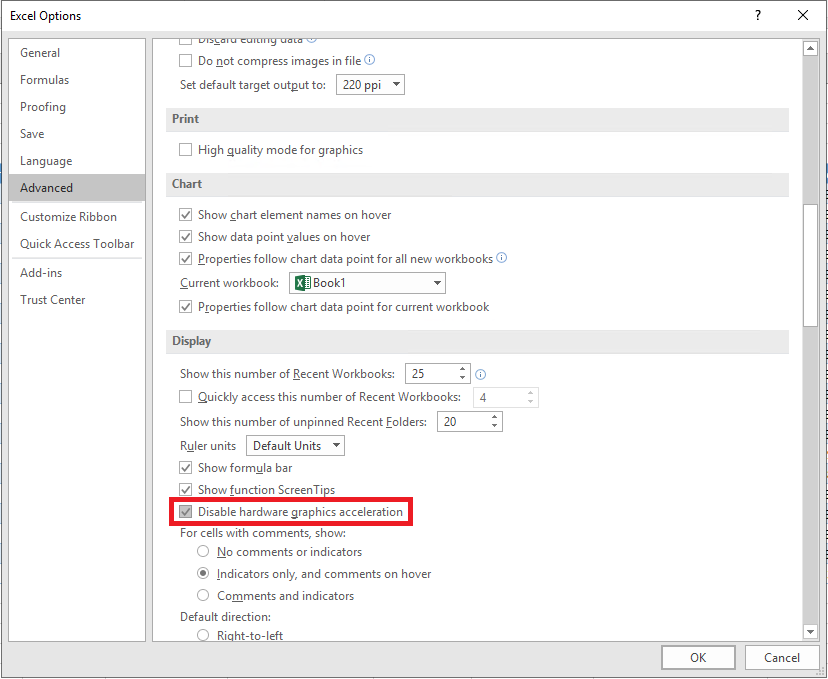Image resolution: width=828 pixels, height=679 pixels.
Task: Decrease unpinned Recent Folders count
Action: (494, 426)
